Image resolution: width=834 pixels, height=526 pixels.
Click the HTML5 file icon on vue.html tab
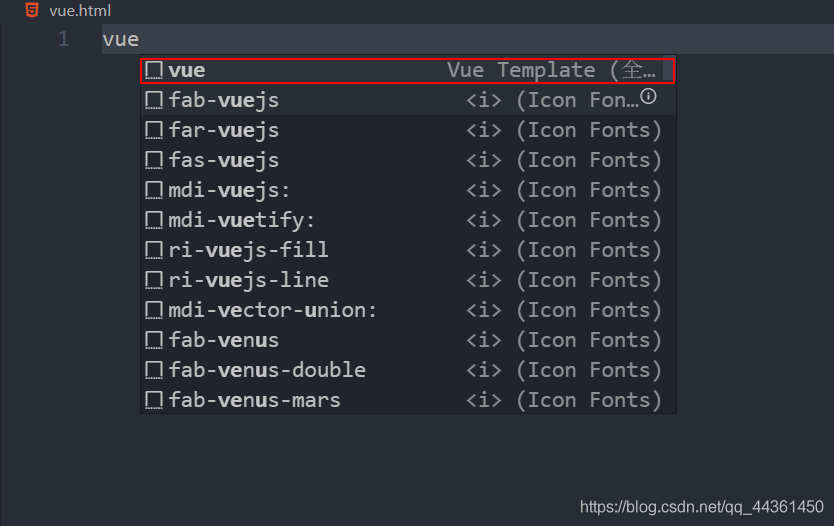coord(33,11)
